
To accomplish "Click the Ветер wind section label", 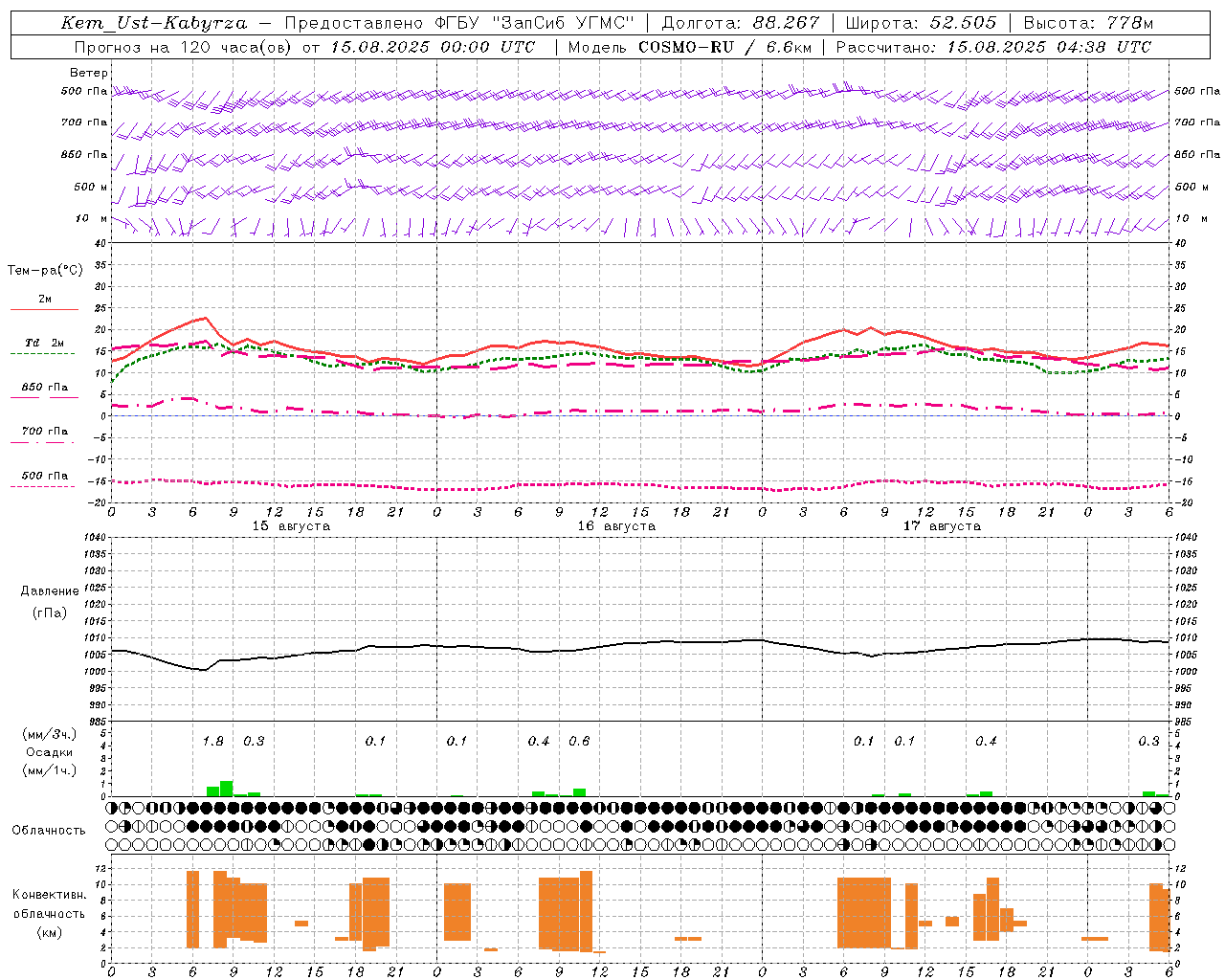I will [89, 73].
